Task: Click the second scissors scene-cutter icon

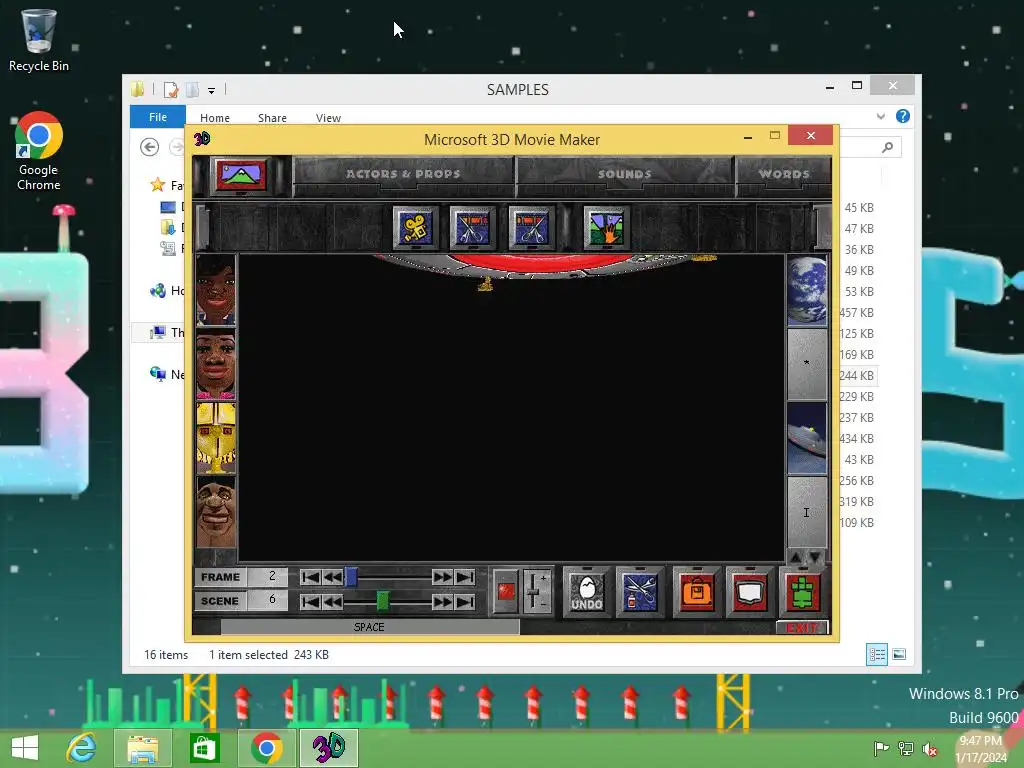Action: (x=531, y=227)
